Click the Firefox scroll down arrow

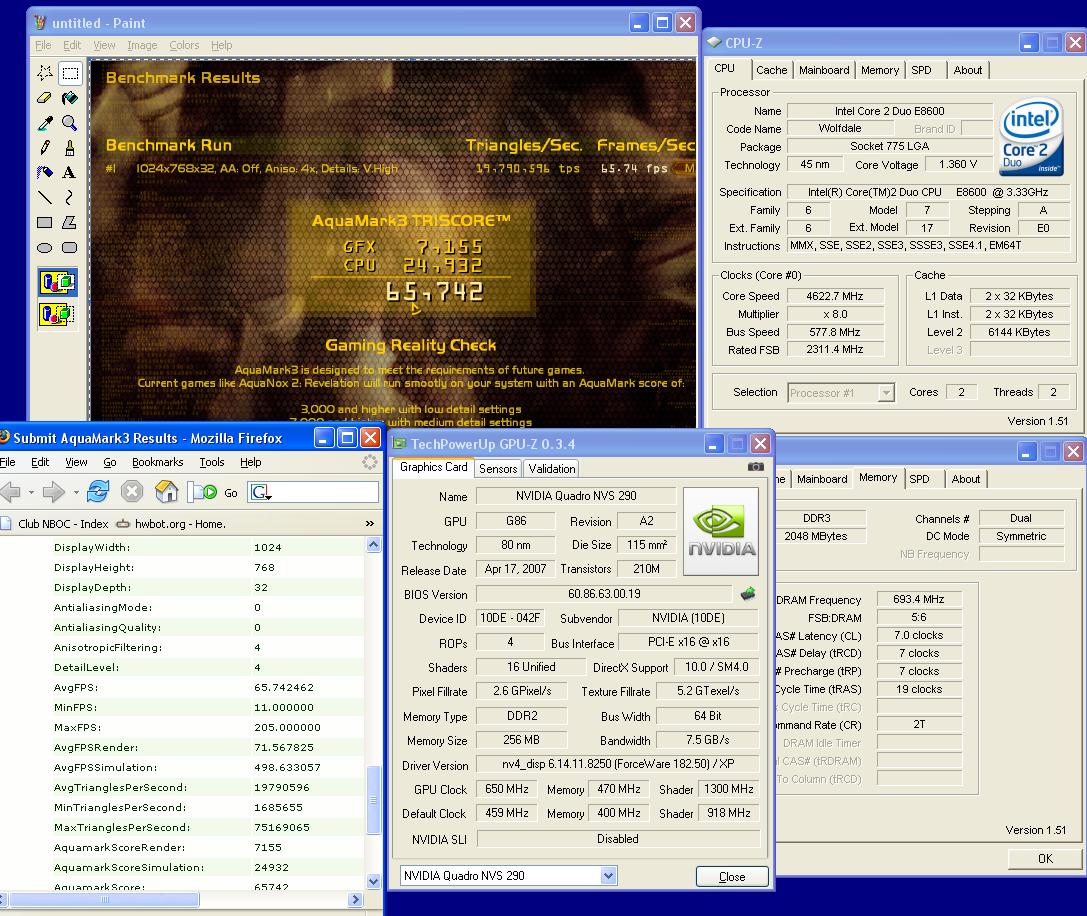point(373,882)
